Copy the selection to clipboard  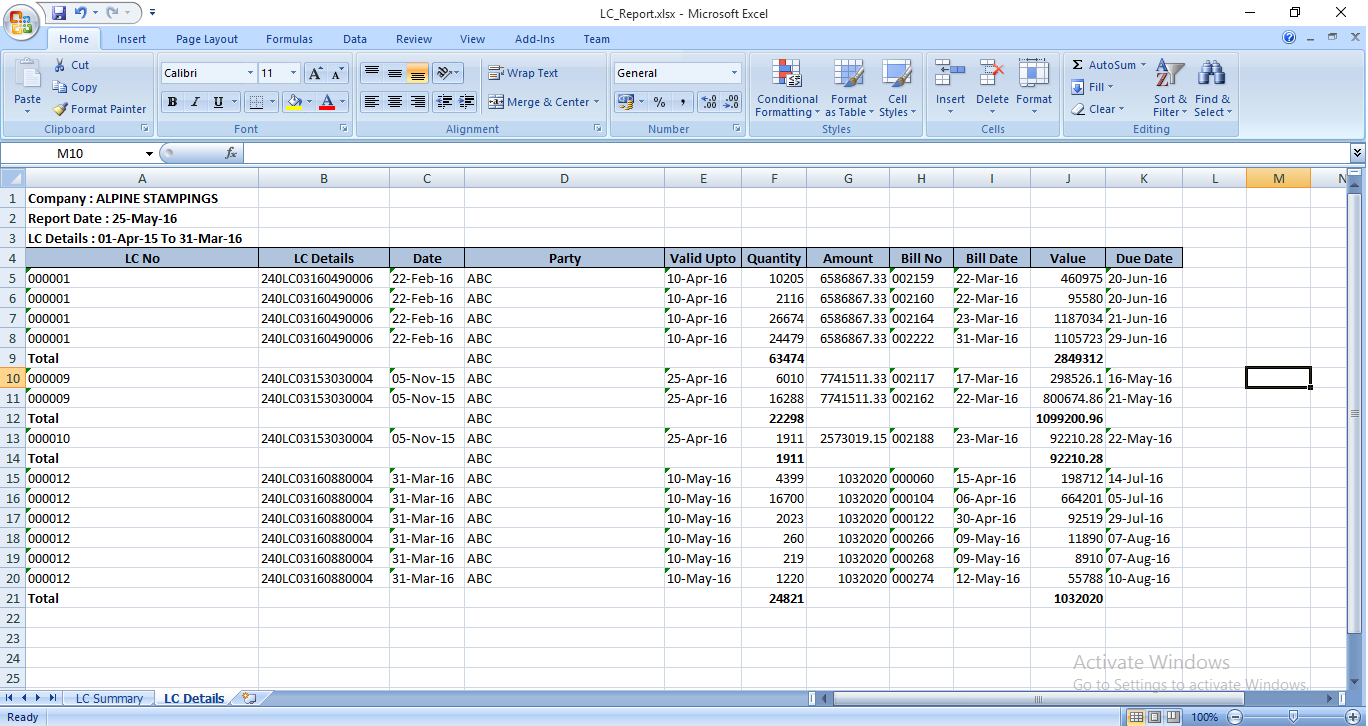click(75, 87)
